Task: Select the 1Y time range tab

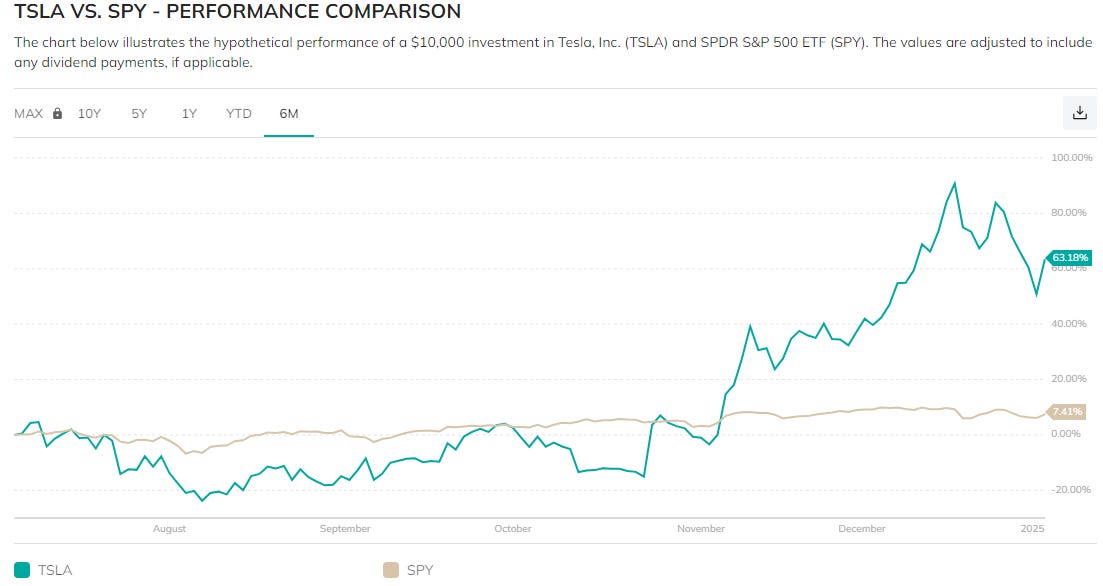Action: [x=189, y=113]
